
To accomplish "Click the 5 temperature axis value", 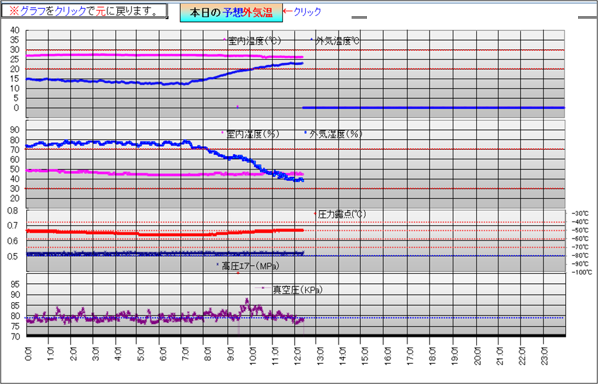I will coord(16,98).
